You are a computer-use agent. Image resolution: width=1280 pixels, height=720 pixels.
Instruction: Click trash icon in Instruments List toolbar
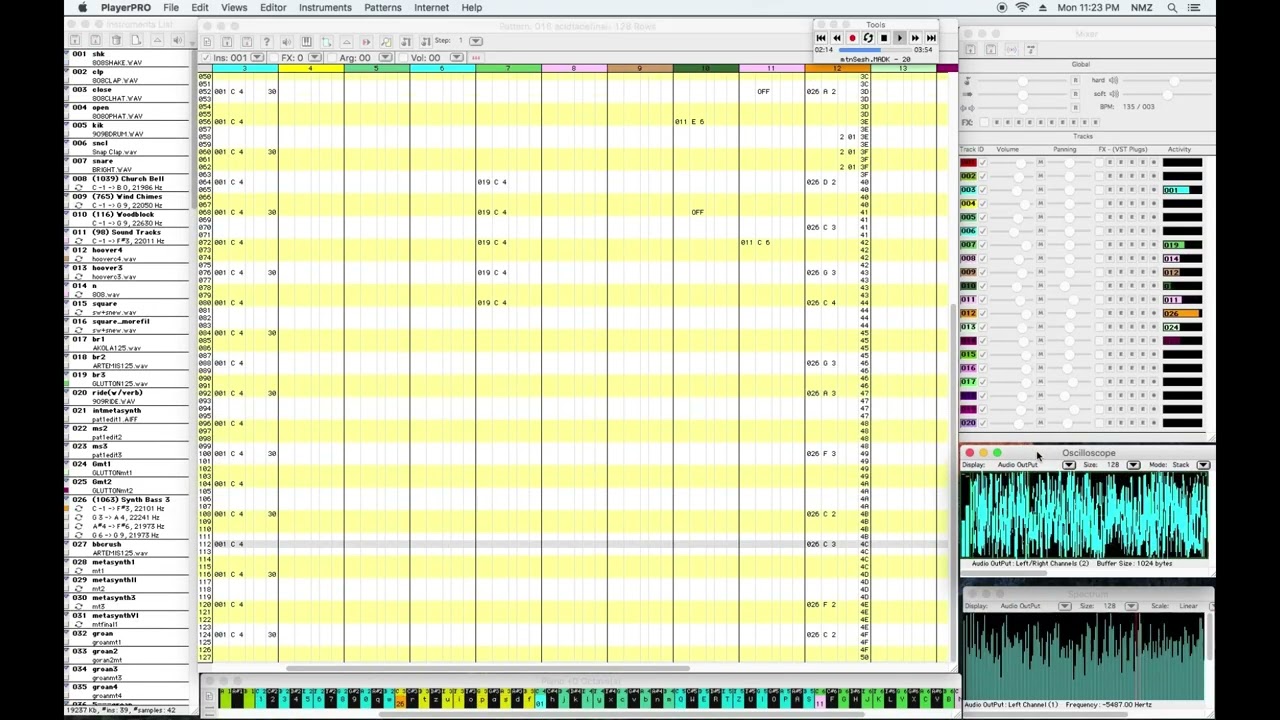117,40
